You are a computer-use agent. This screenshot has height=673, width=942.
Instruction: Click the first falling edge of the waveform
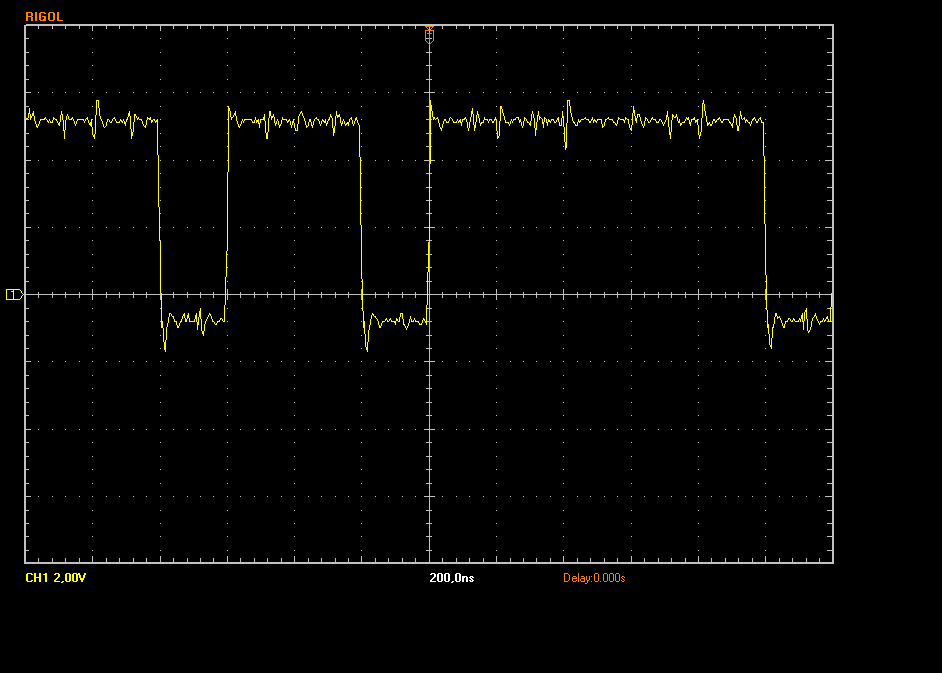159,220
